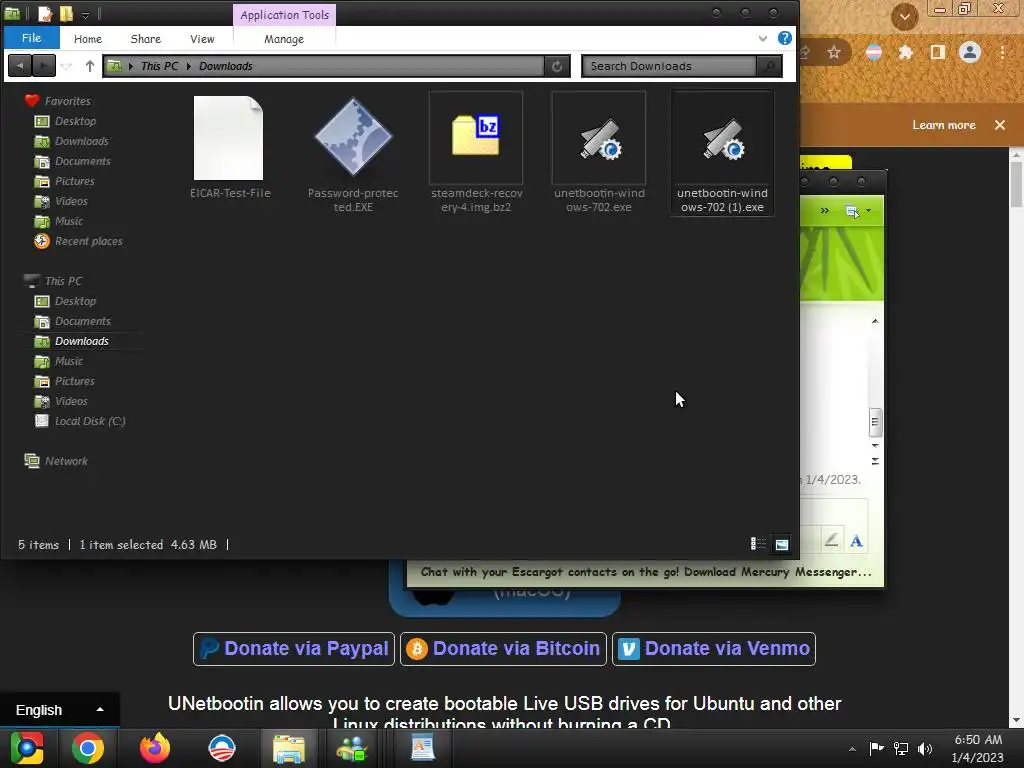Open the Customize Quick Access Toolbar dropdown

click(85, 14)
